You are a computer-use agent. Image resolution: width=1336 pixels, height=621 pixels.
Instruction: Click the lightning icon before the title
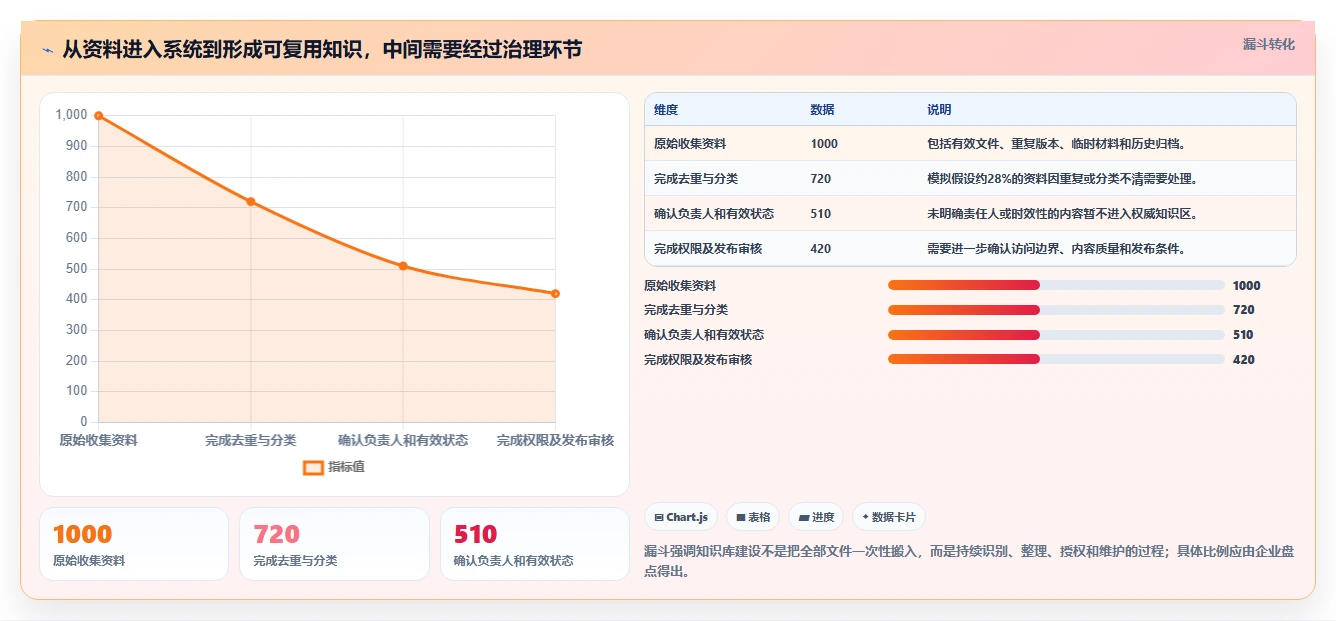coord(47,50)
